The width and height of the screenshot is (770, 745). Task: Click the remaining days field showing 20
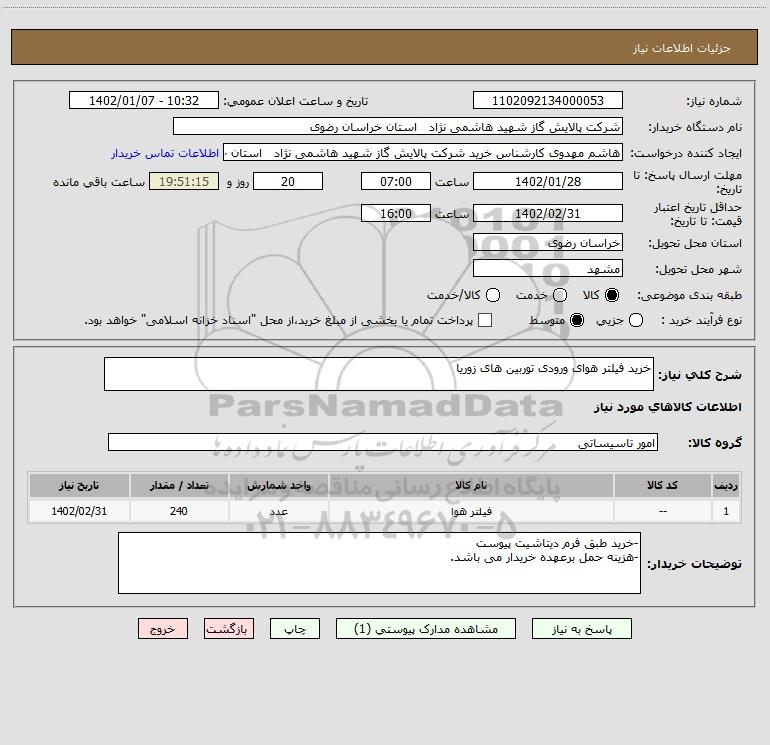click(x=288, y=181)
